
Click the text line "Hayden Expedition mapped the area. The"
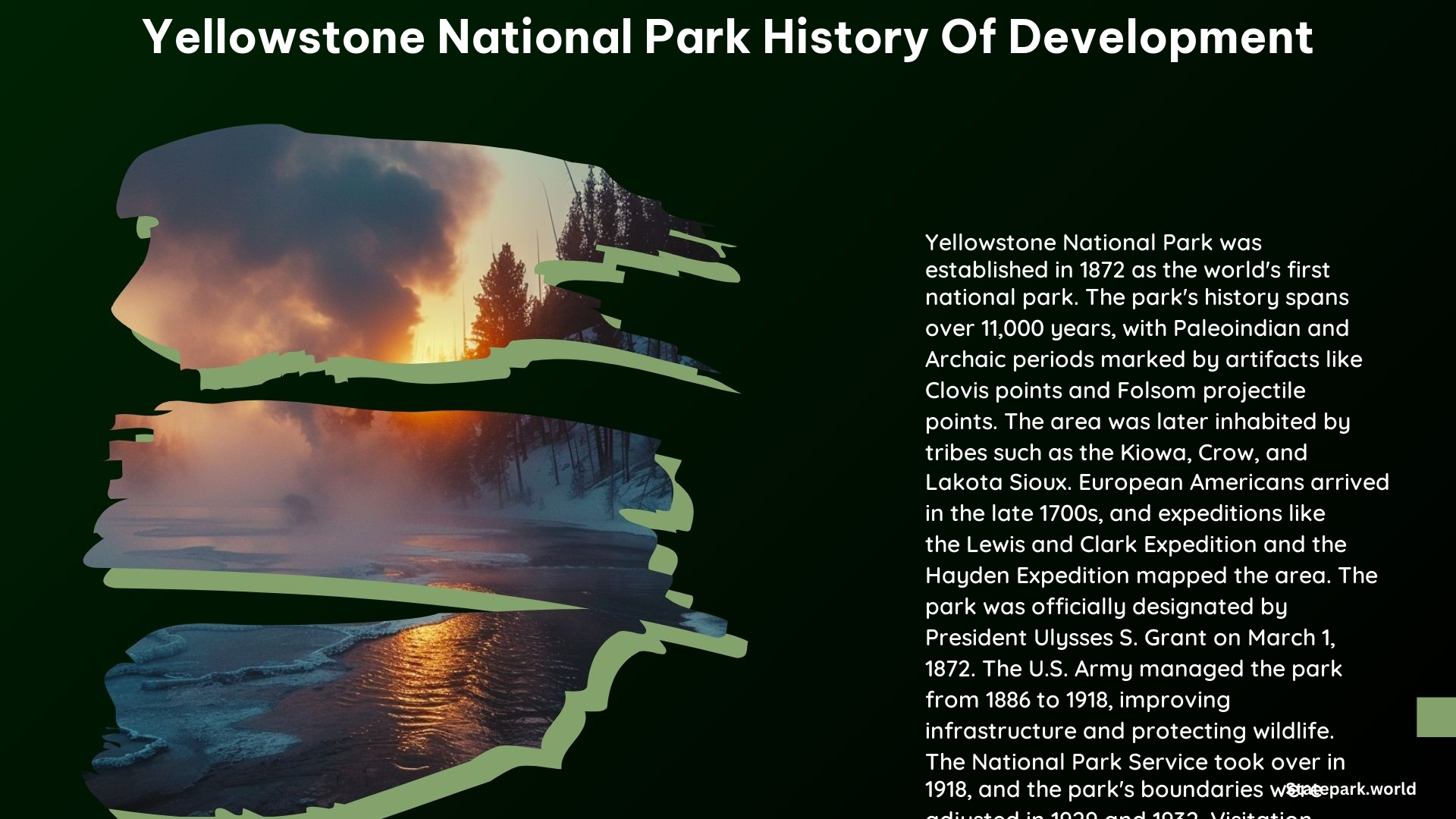[1151, 576]
